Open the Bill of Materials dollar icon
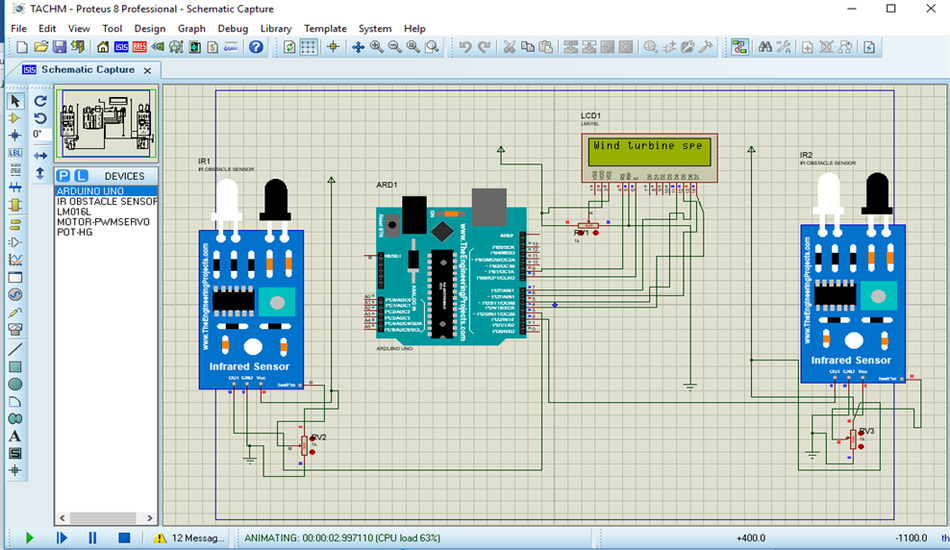The width and height of the screenshot is (950, 550). point(213,47)
